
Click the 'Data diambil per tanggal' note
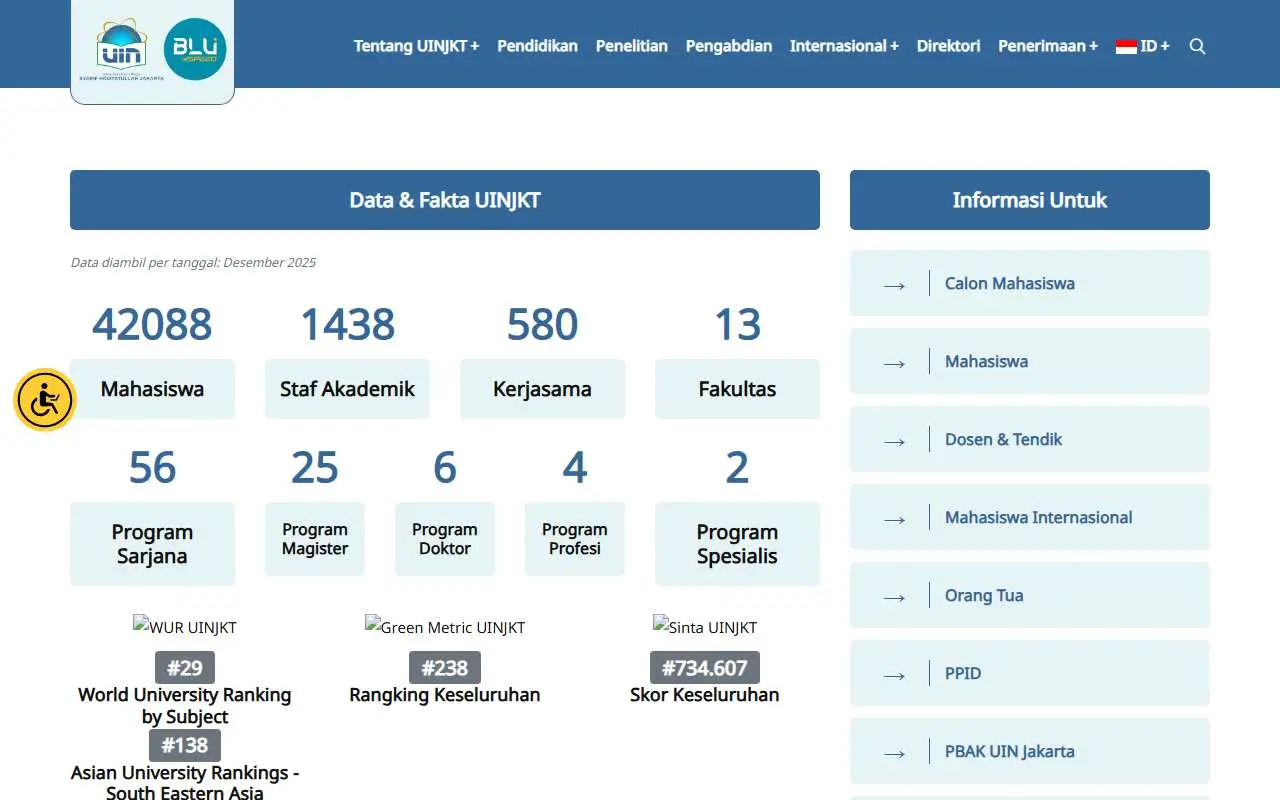tap(193, 263)
